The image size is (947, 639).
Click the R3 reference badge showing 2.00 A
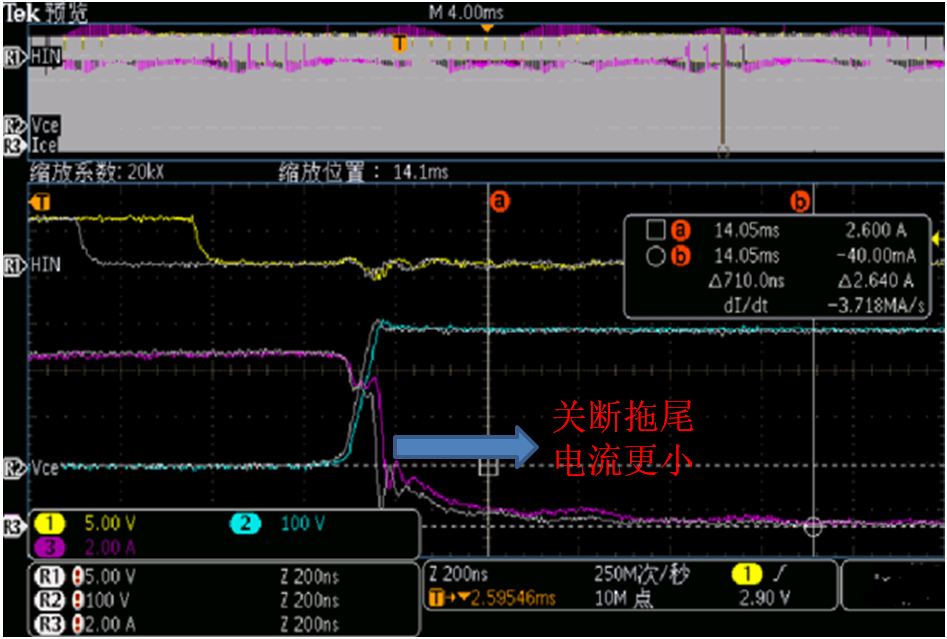(50, 623)
